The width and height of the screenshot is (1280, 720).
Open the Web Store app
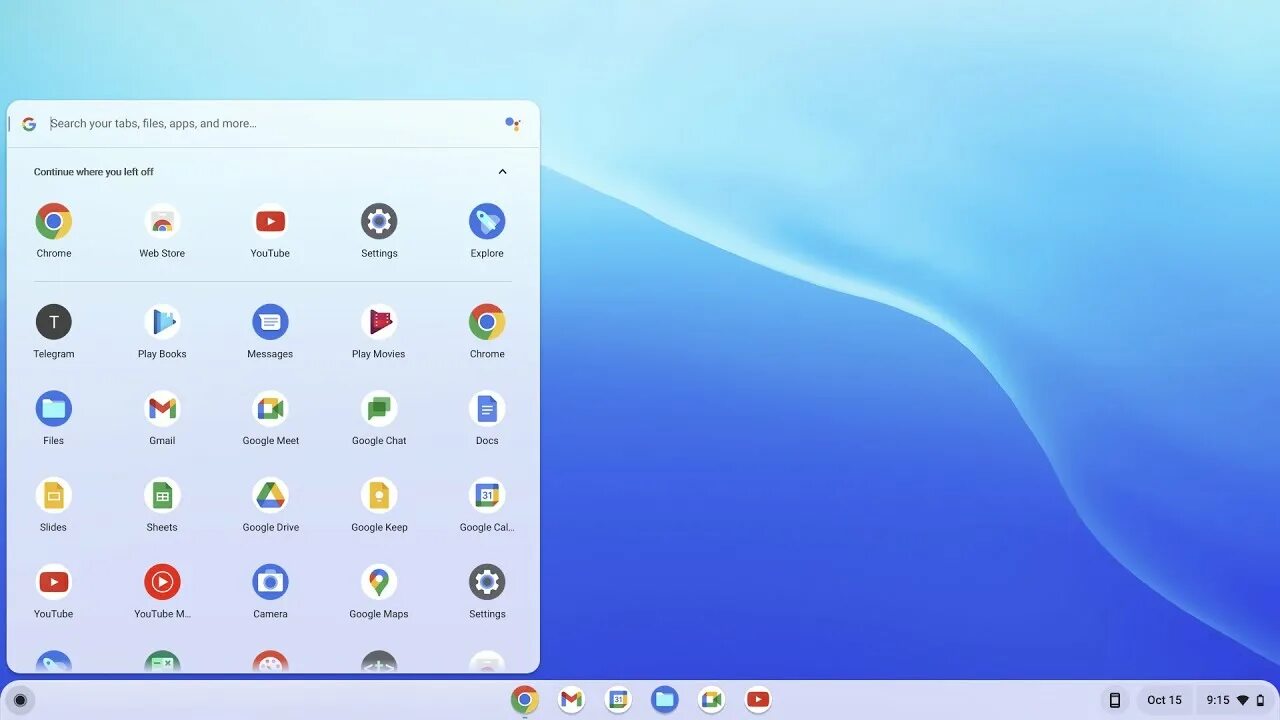pyautogui.click(x=162, y=221)
